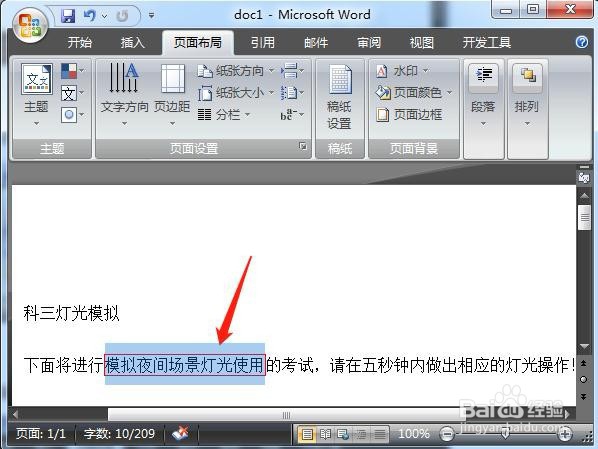Click the 100% zoom level button
The height and width of the screenshot is (449, 598).
414,434
